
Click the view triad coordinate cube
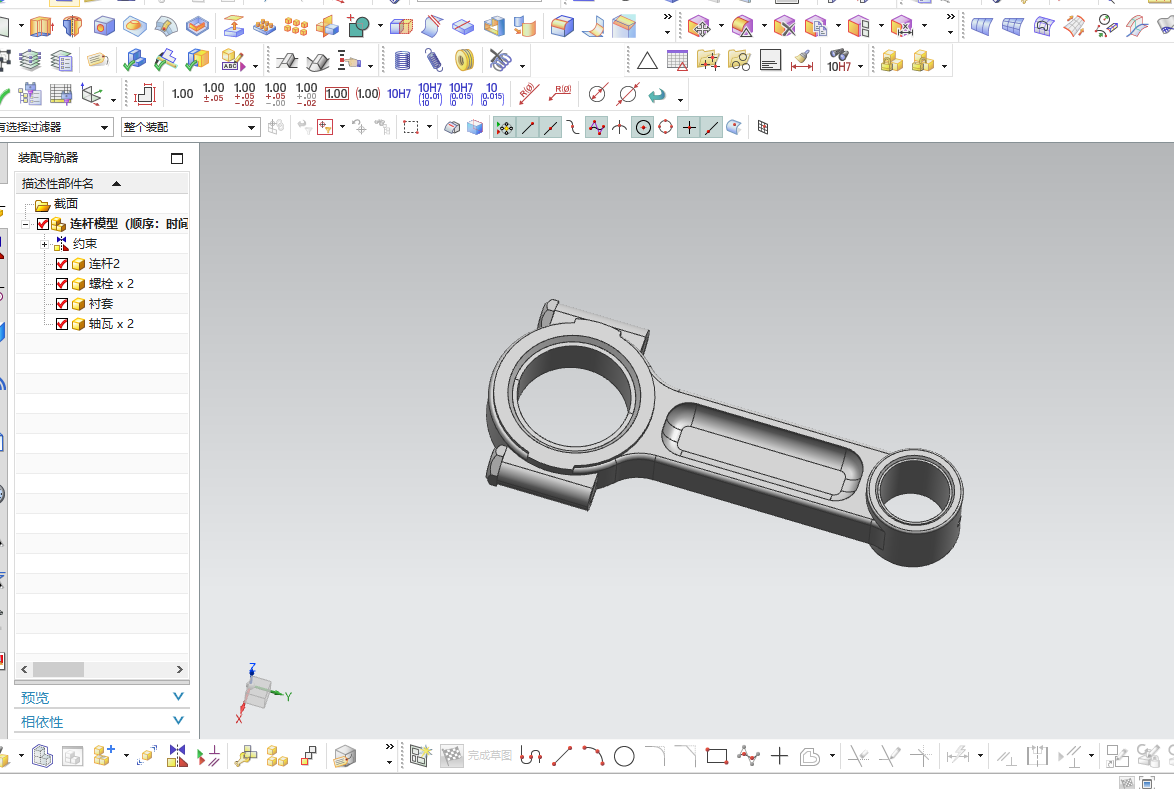pos(259,692)
